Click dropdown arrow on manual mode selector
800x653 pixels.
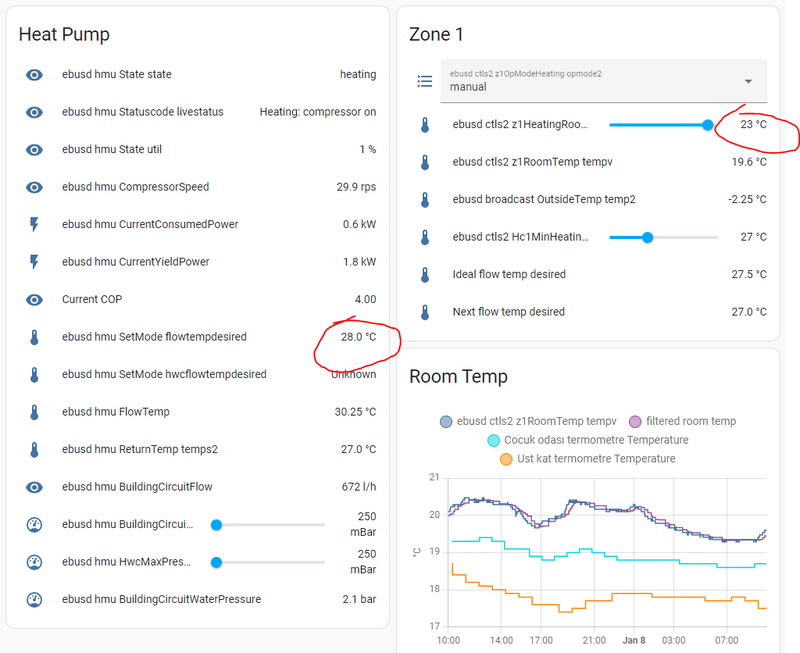(748, 81)
